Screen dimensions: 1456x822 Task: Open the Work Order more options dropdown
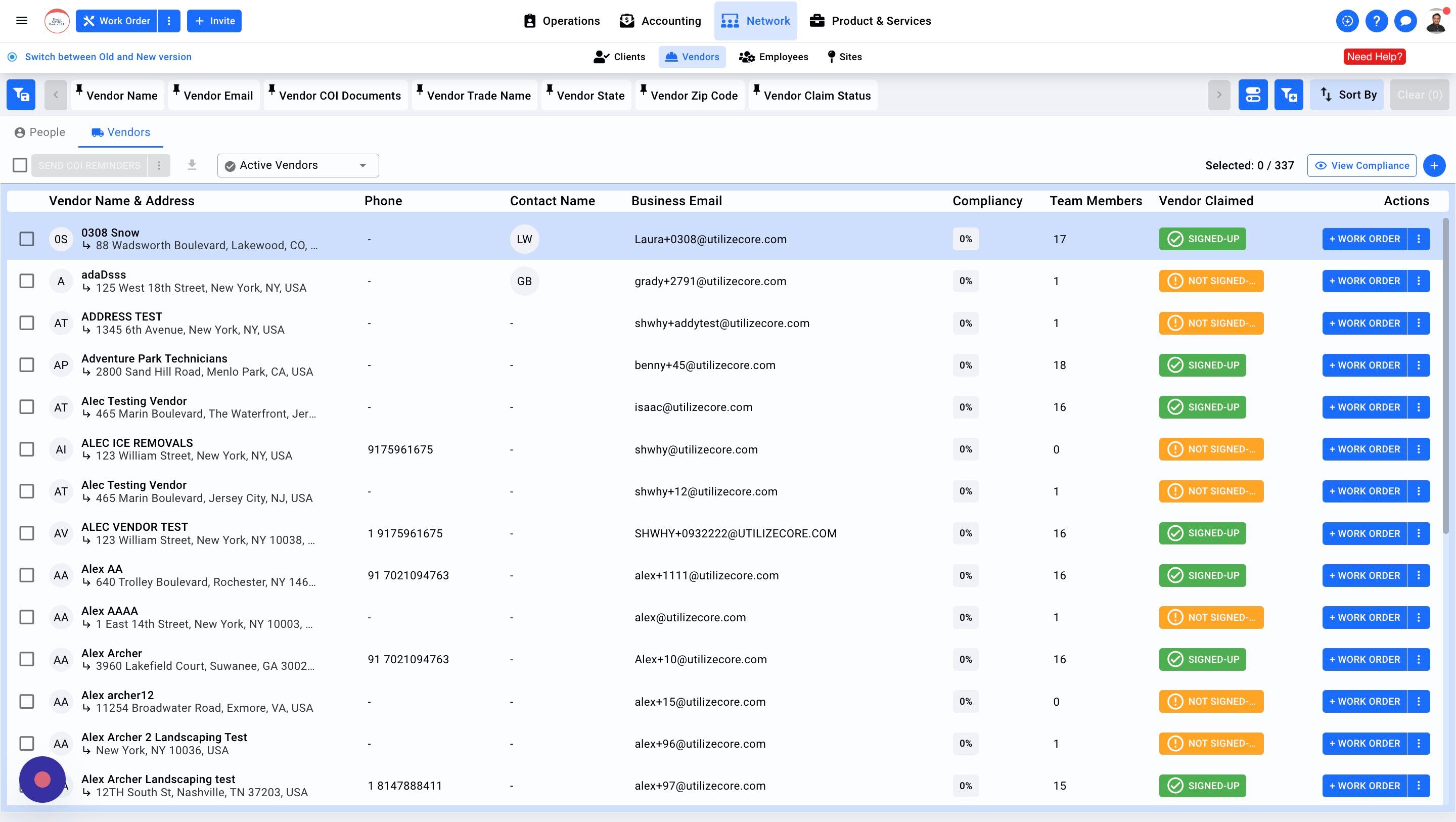click(168, 21)
